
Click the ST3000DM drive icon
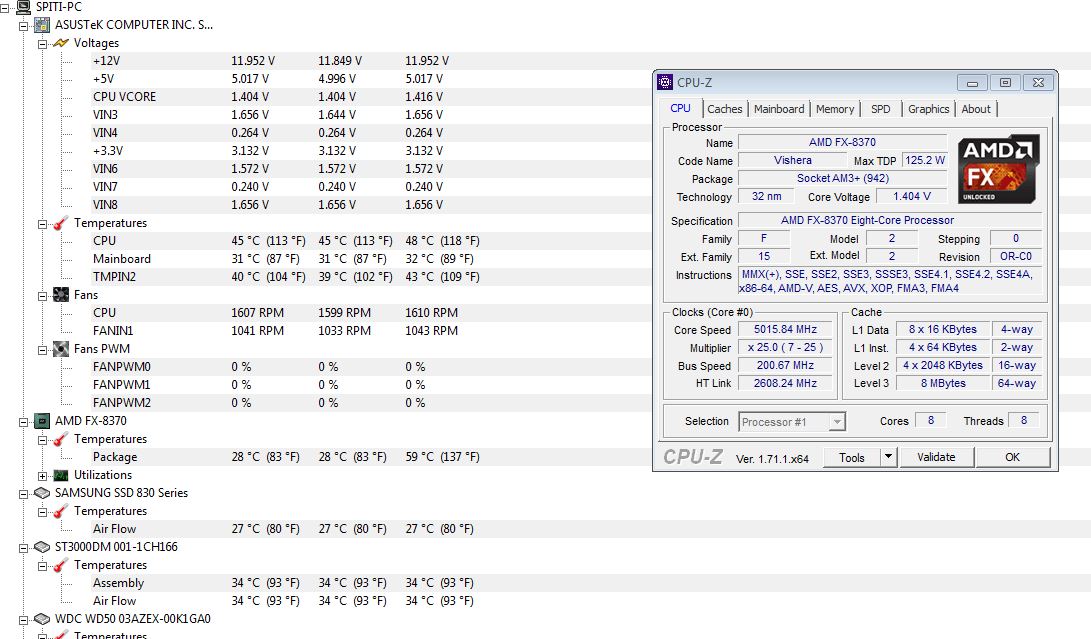42,547
